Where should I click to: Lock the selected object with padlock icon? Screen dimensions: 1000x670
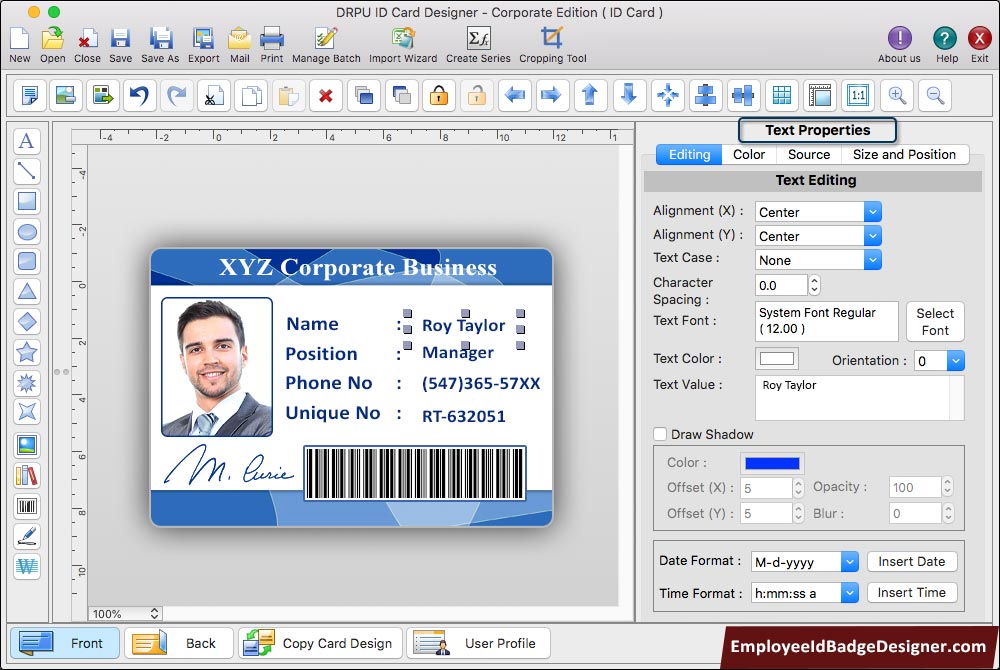pyautogui.click(x=439, y=96)
